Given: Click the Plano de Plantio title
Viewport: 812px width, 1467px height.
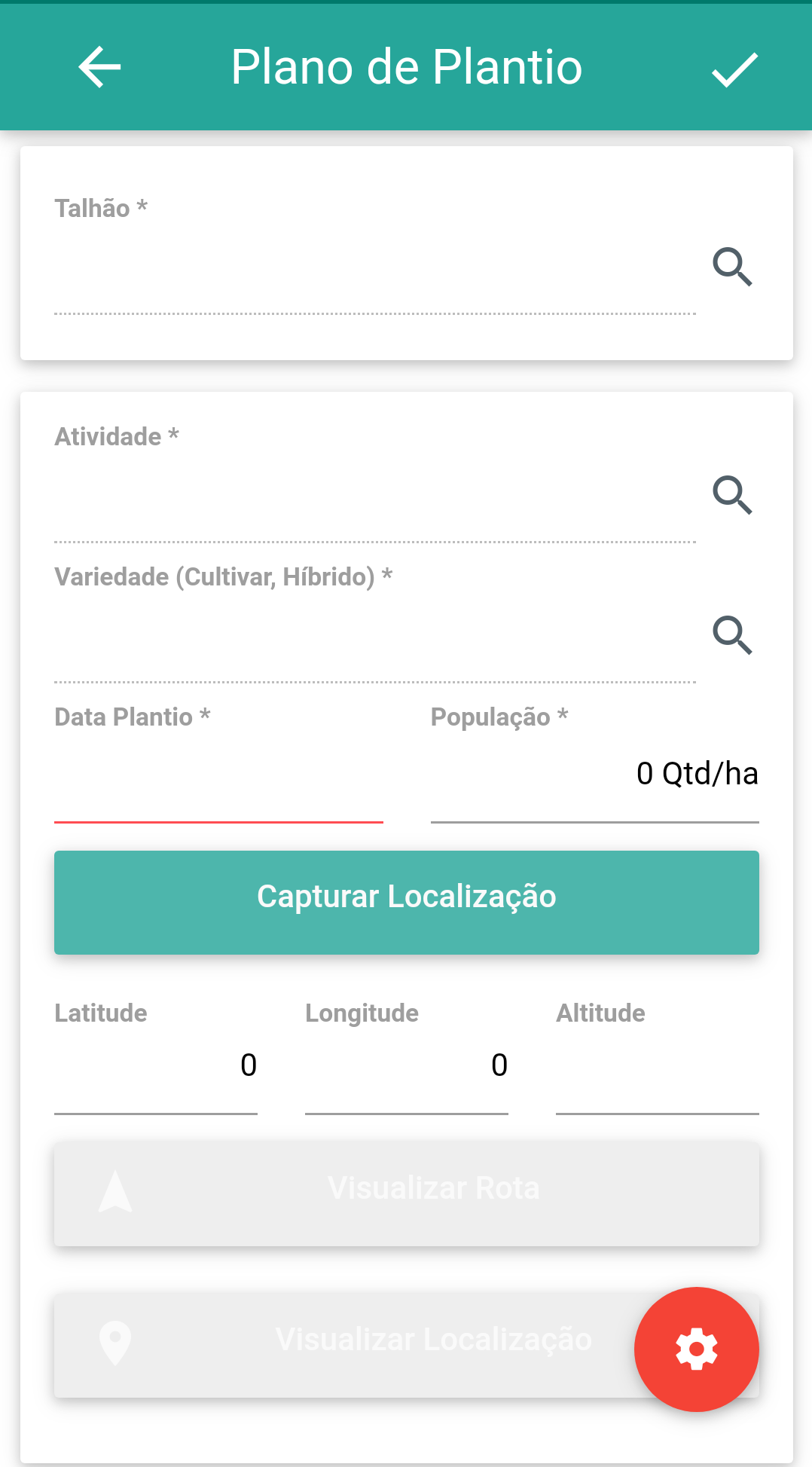Looking at the screenshot, I should [407, 67].
